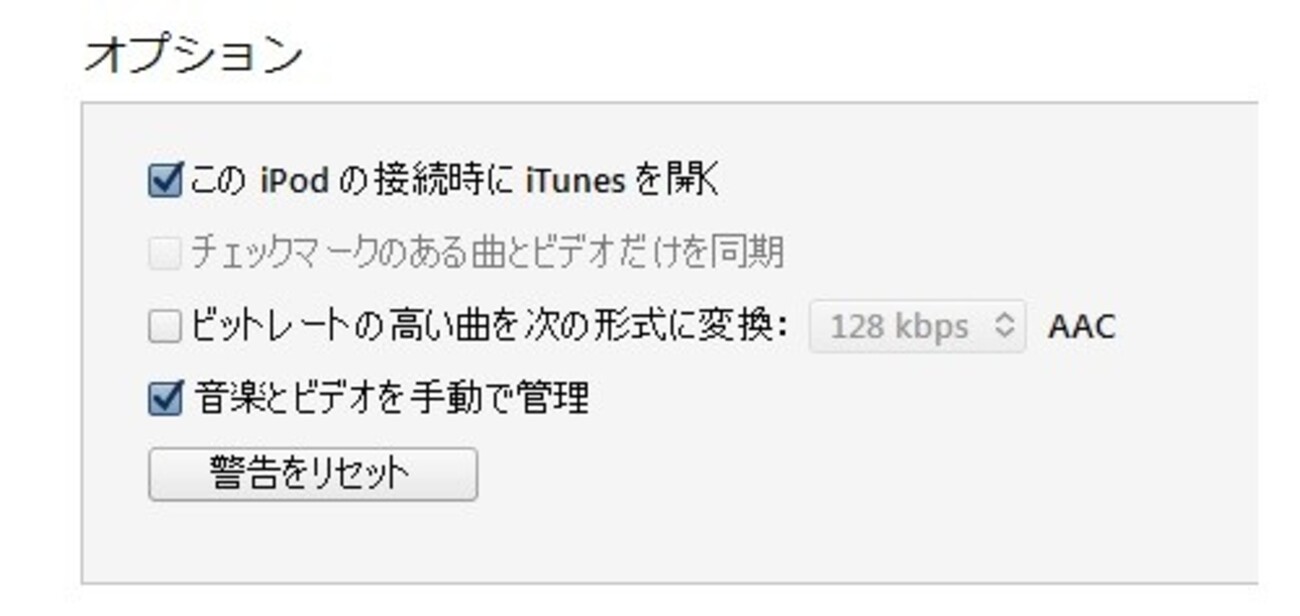
Task: Click the greyed-out チェックマークのある曲 sync checkbox
Action: click(165, 254)
